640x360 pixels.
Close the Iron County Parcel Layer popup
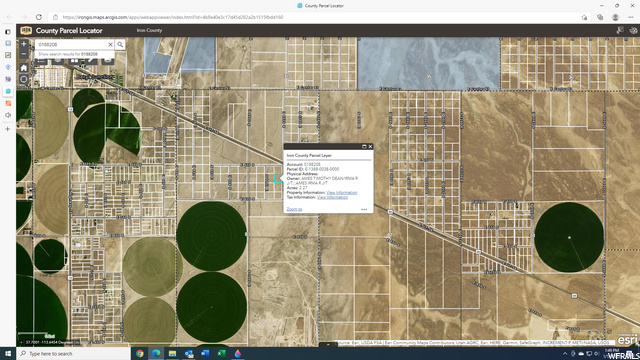[370, 147]
